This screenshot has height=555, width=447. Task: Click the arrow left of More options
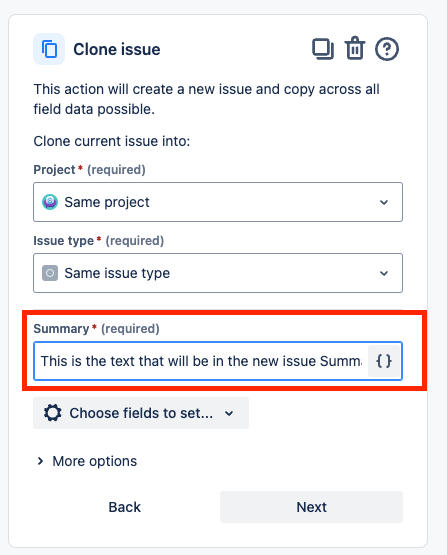click(x=40, y=461)
